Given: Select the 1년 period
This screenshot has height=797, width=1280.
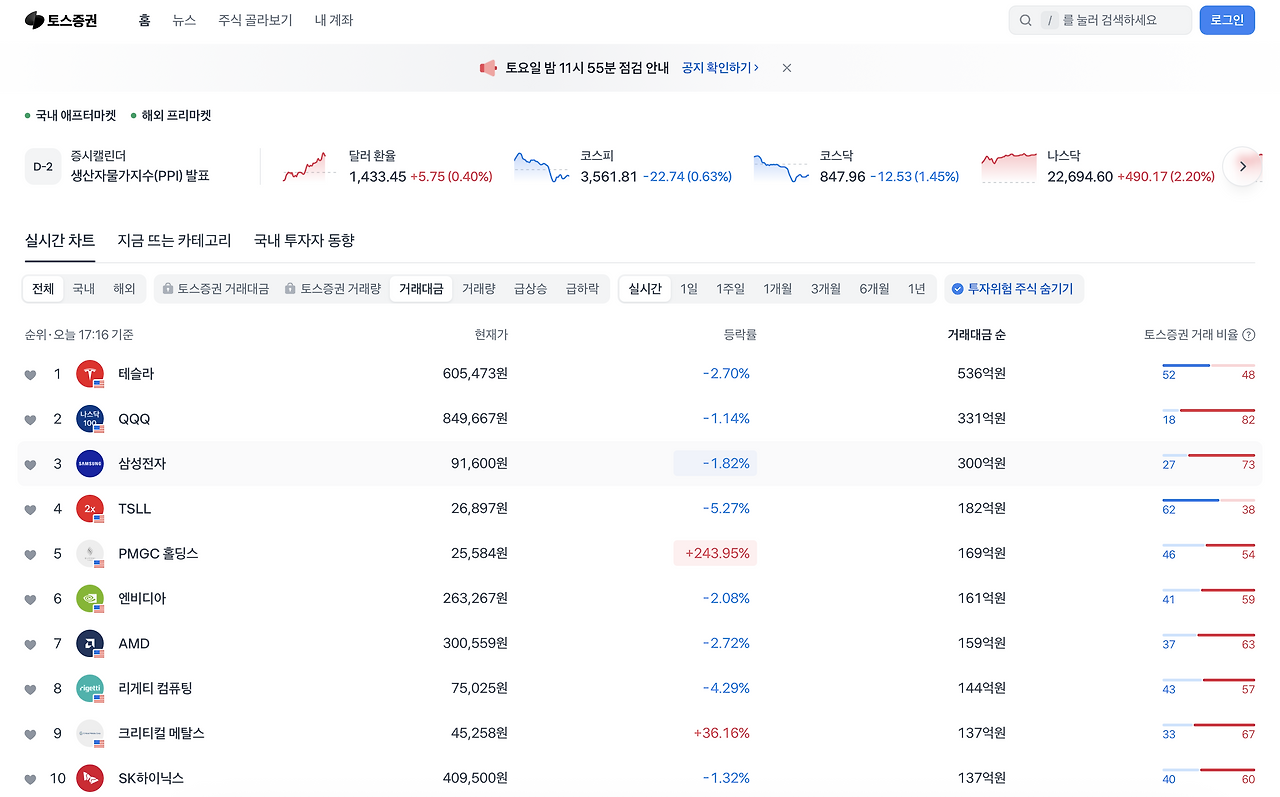Looking at the screenshot, I should pyautogui.click(x=917, y=289).
